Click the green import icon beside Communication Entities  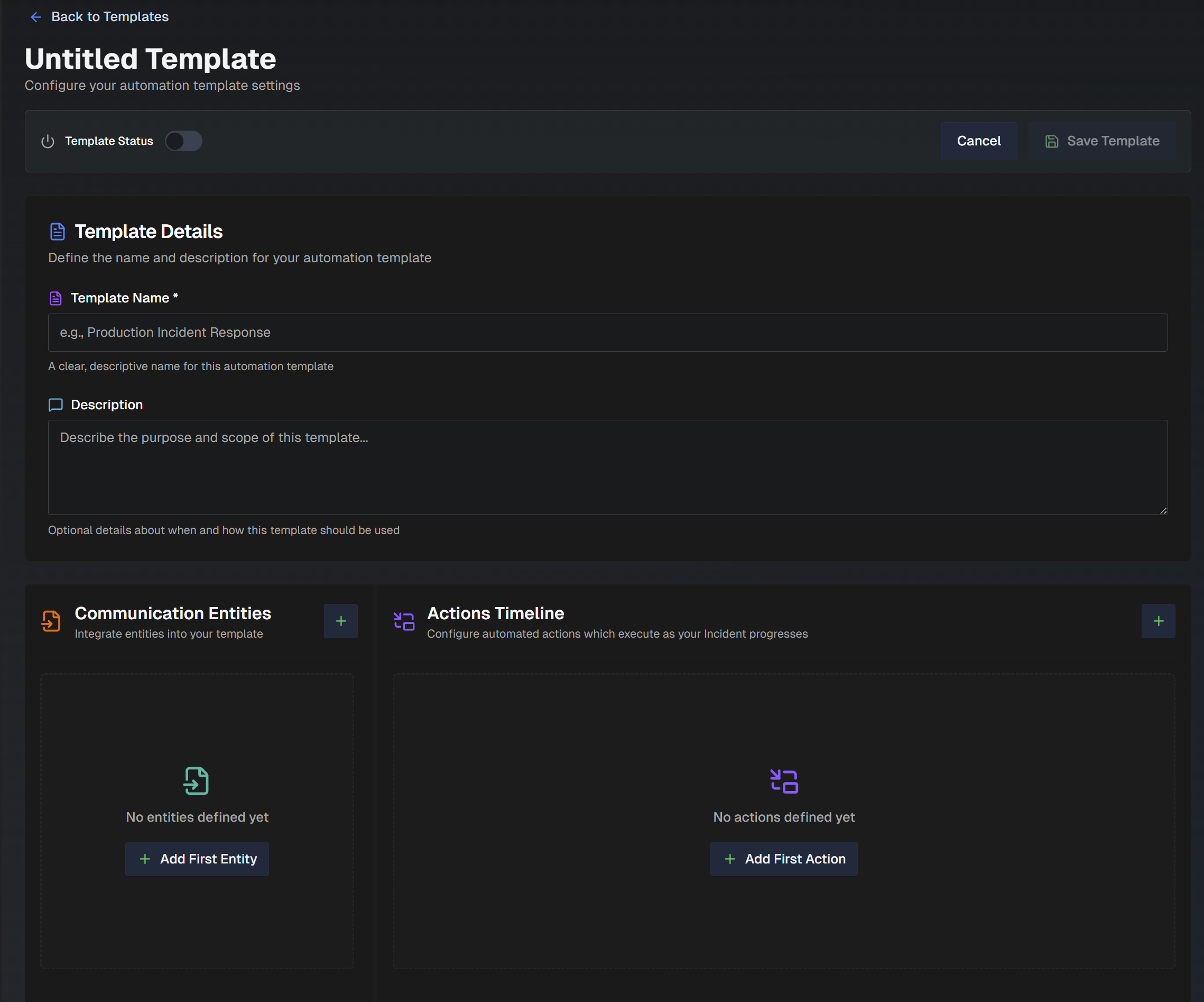click(x=51, y=621)
